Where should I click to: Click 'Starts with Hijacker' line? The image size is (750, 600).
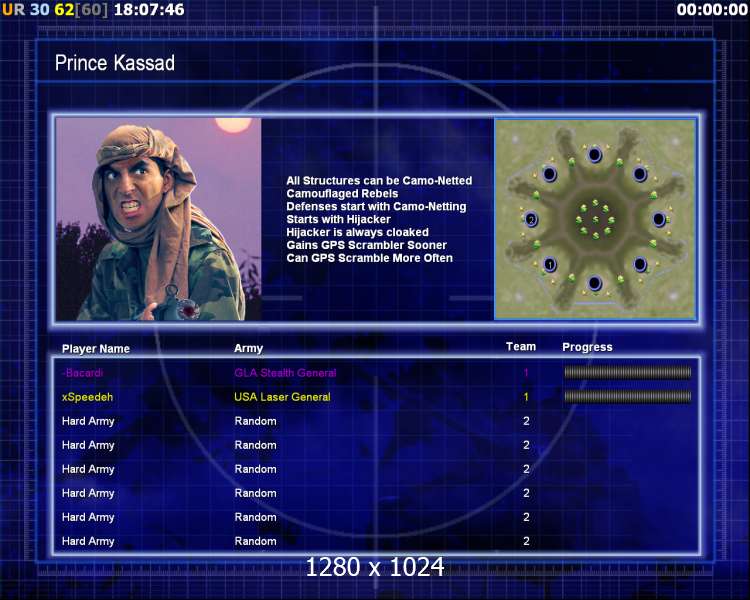(x=339, y=220)
